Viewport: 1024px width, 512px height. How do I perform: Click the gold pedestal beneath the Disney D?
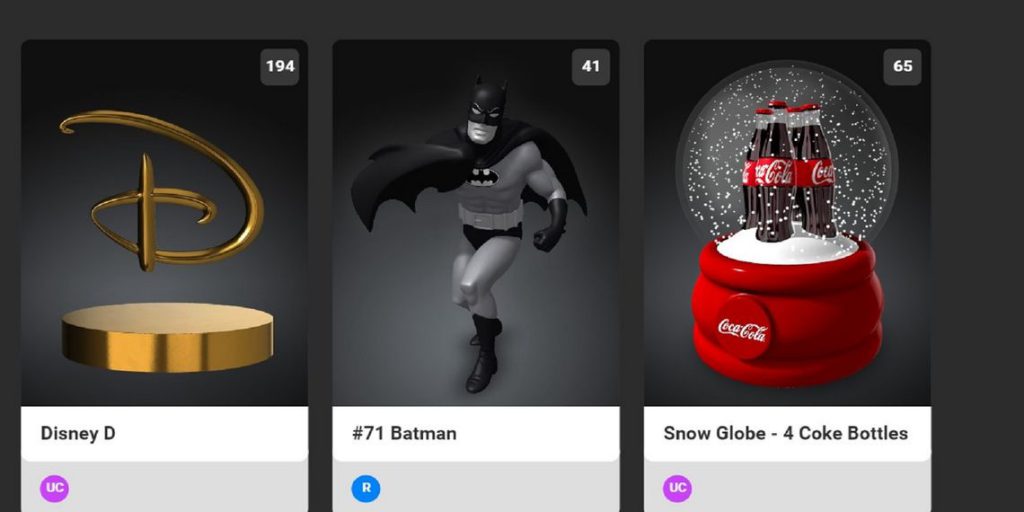[167, 337]
